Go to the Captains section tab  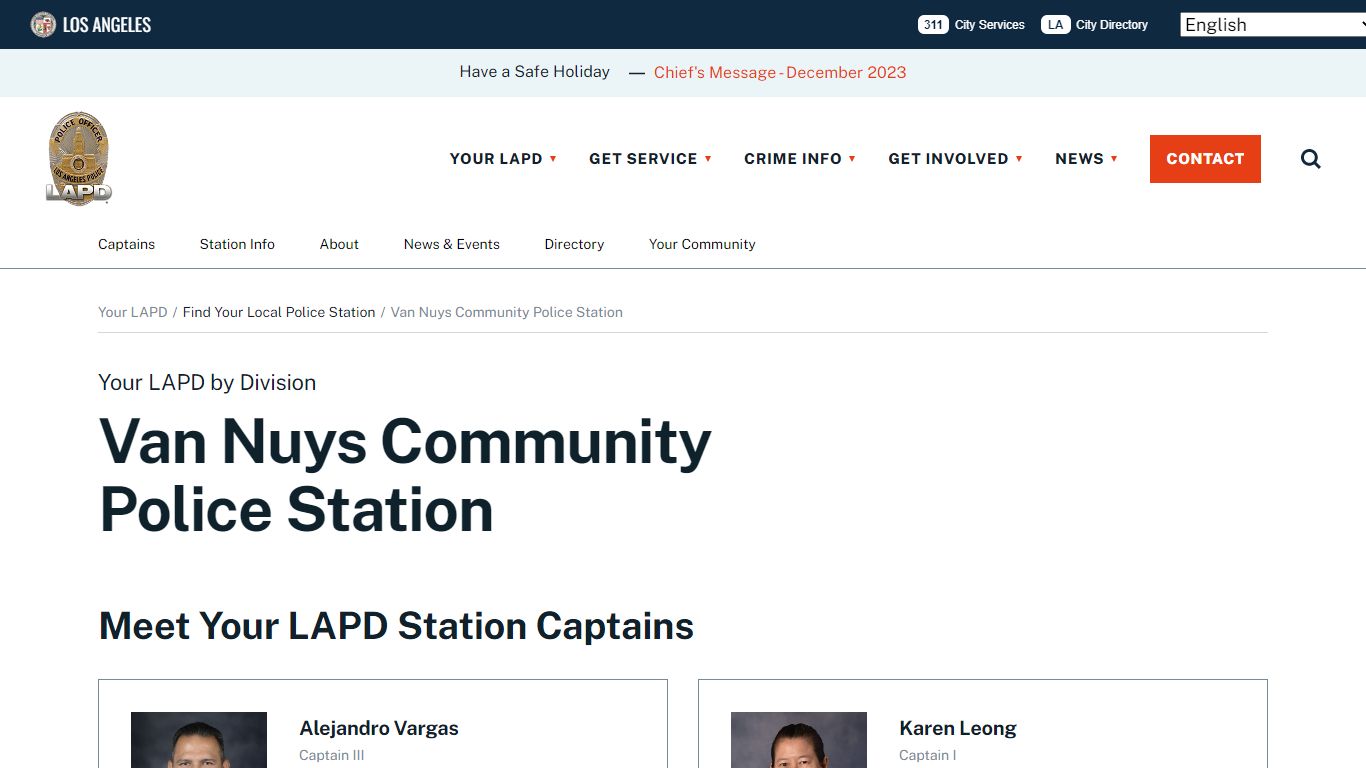click(126, 244)
